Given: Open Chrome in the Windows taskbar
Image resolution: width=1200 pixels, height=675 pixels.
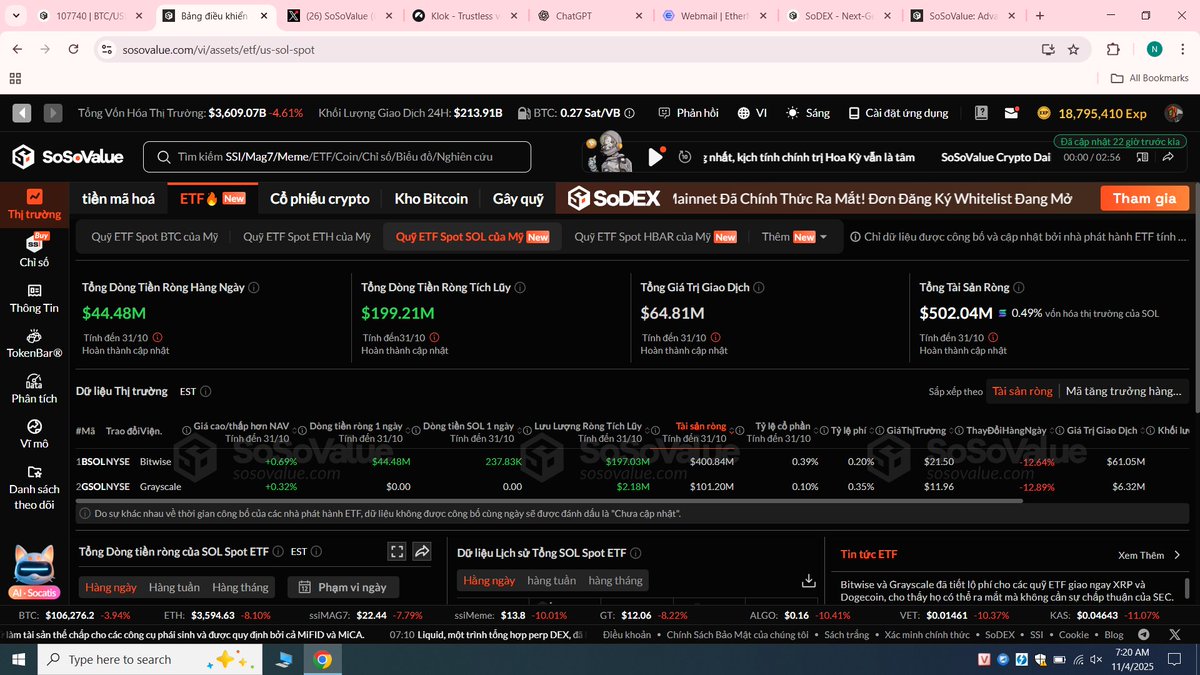Looking at the screenshot, I should (322, 659).
